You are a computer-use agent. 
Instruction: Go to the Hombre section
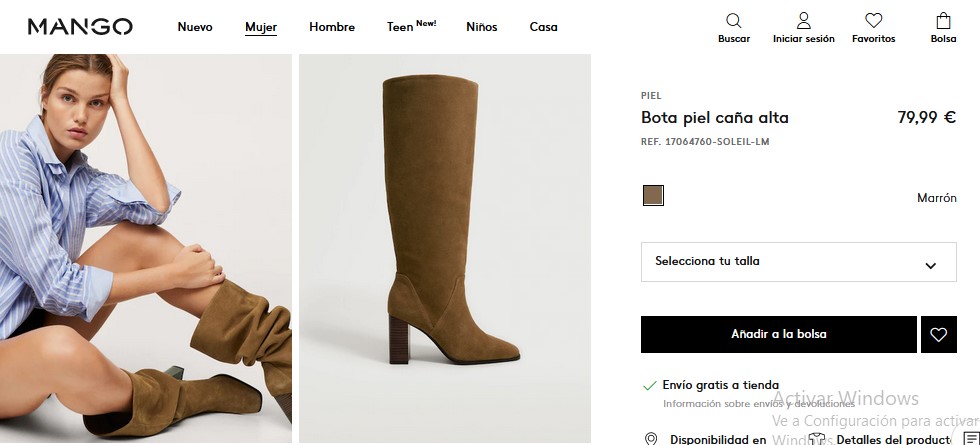tap(332, 27)
